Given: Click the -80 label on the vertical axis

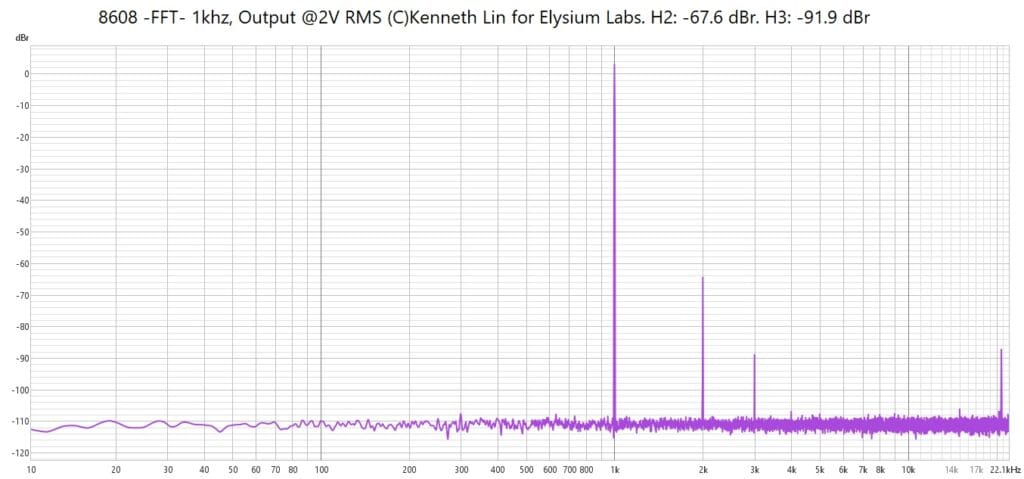Looking at the screenshot, I should pos(23,327).
